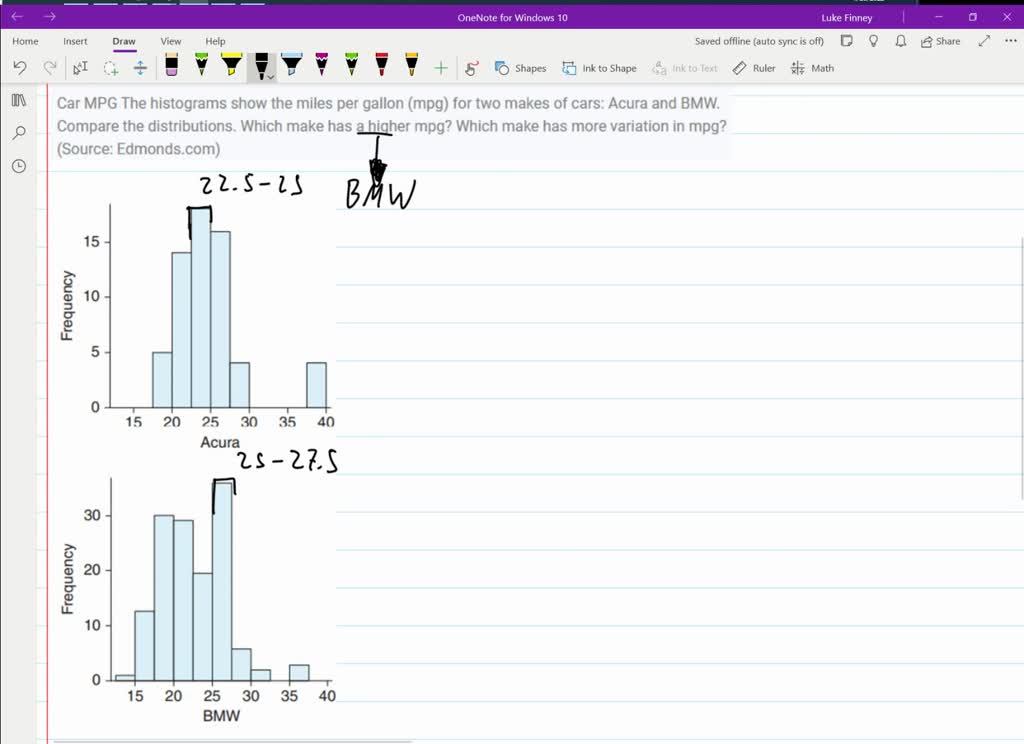Viewport: 1024px width, 744px height.
Task: Select the Draw tab
Action: [x=123, y=41]
